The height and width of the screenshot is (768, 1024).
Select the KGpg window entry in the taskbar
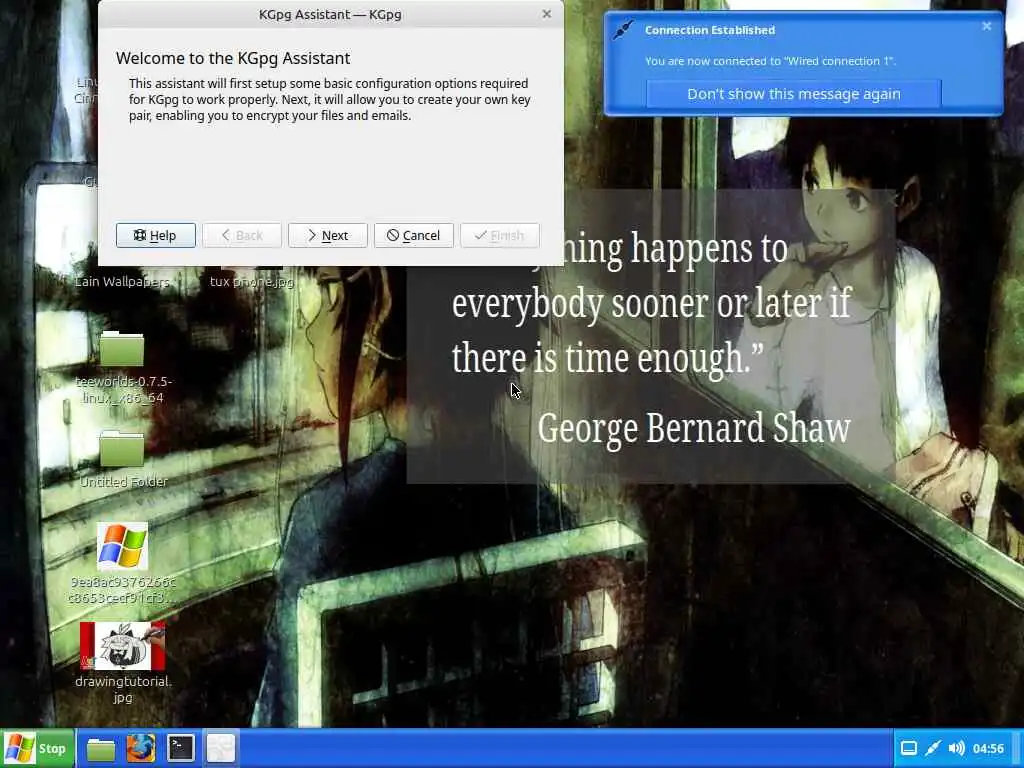[221, 748]
